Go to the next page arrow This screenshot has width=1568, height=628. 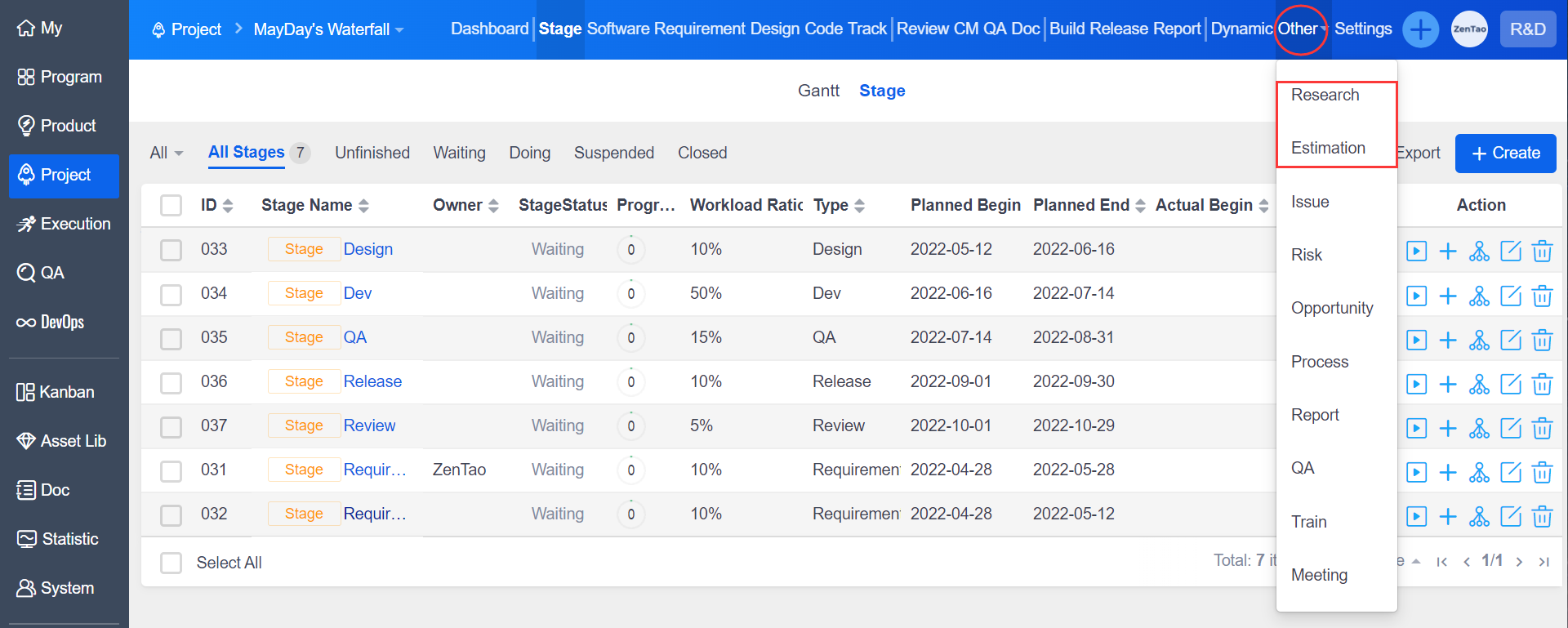pyautogui.click(x=1519, y=562)
